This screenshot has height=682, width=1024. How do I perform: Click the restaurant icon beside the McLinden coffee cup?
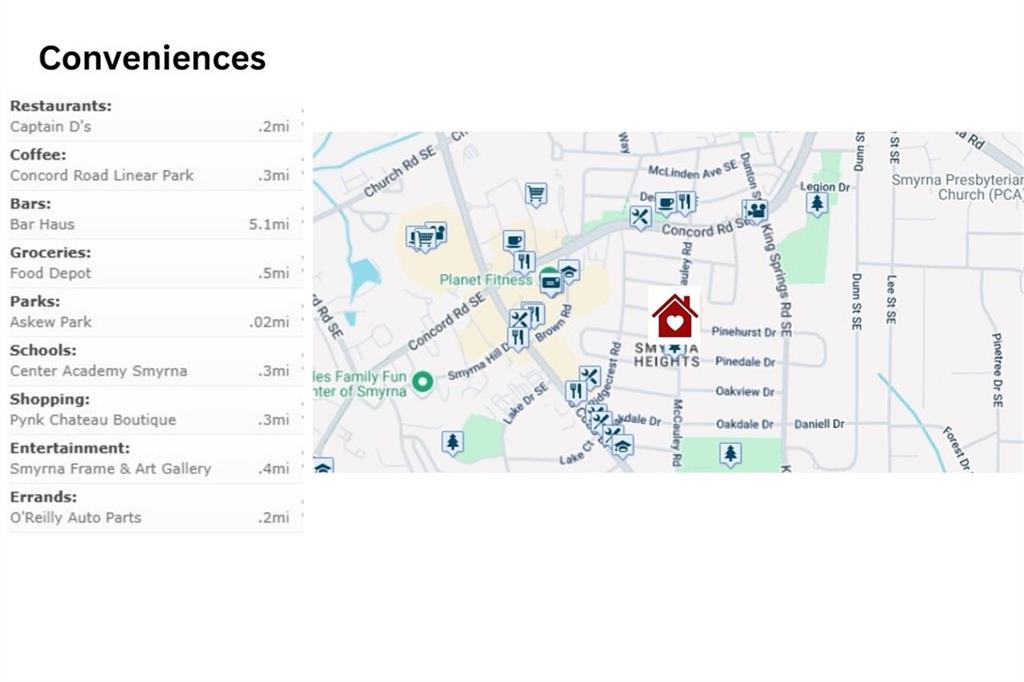[x=684, y=202]
